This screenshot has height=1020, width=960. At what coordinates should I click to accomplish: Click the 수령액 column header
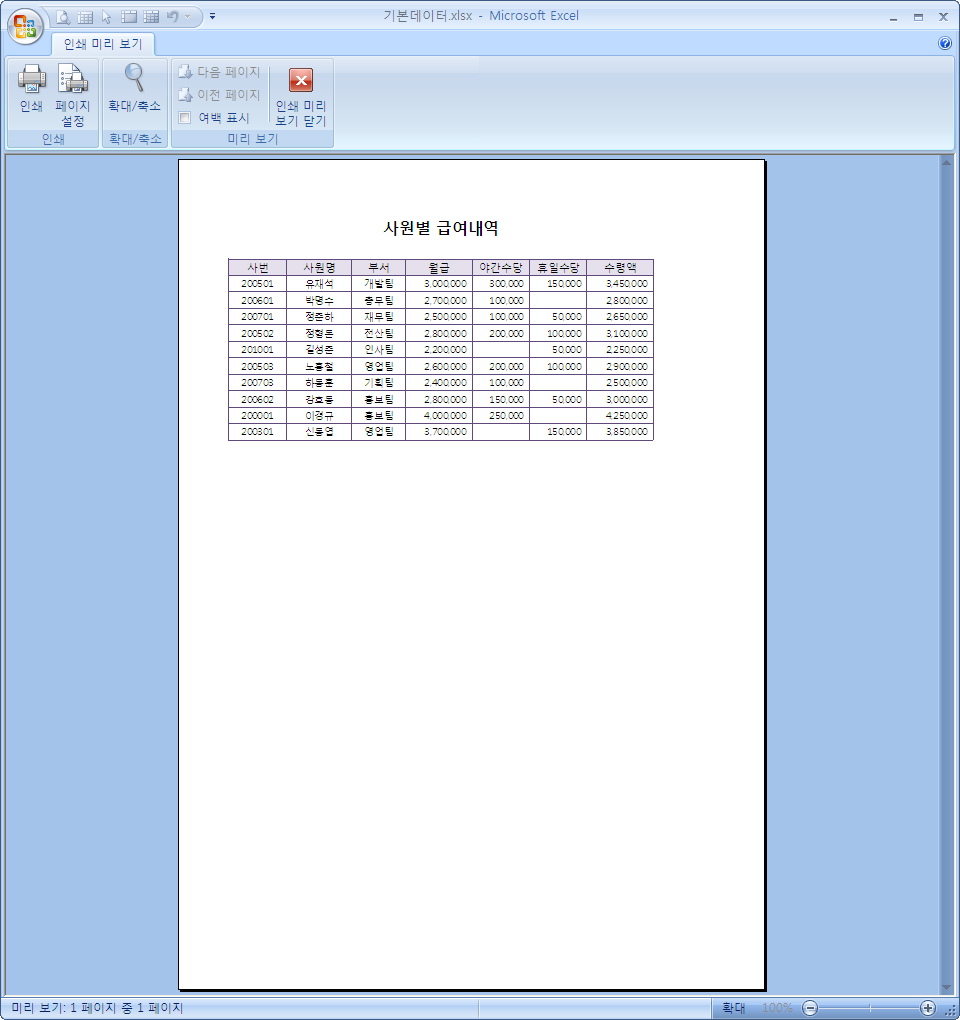point(620,267)
